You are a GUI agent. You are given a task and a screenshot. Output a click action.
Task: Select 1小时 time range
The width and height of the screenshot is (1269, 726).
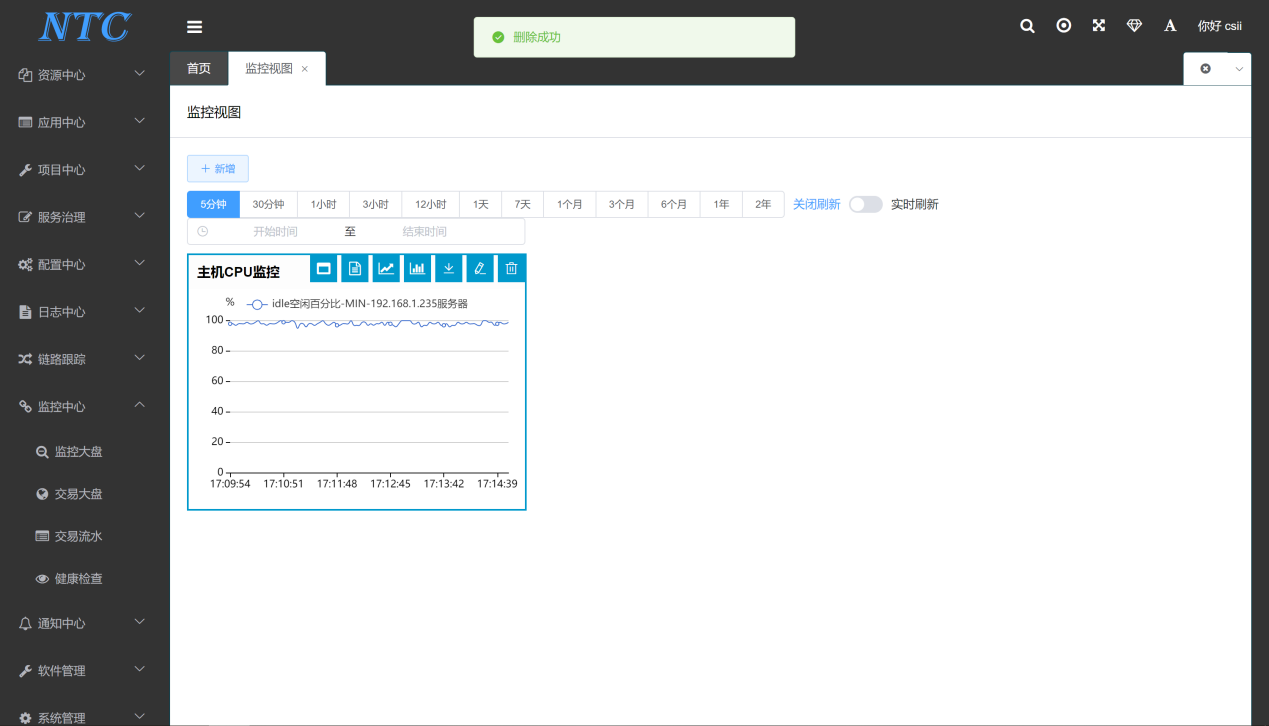pos(323,204)
